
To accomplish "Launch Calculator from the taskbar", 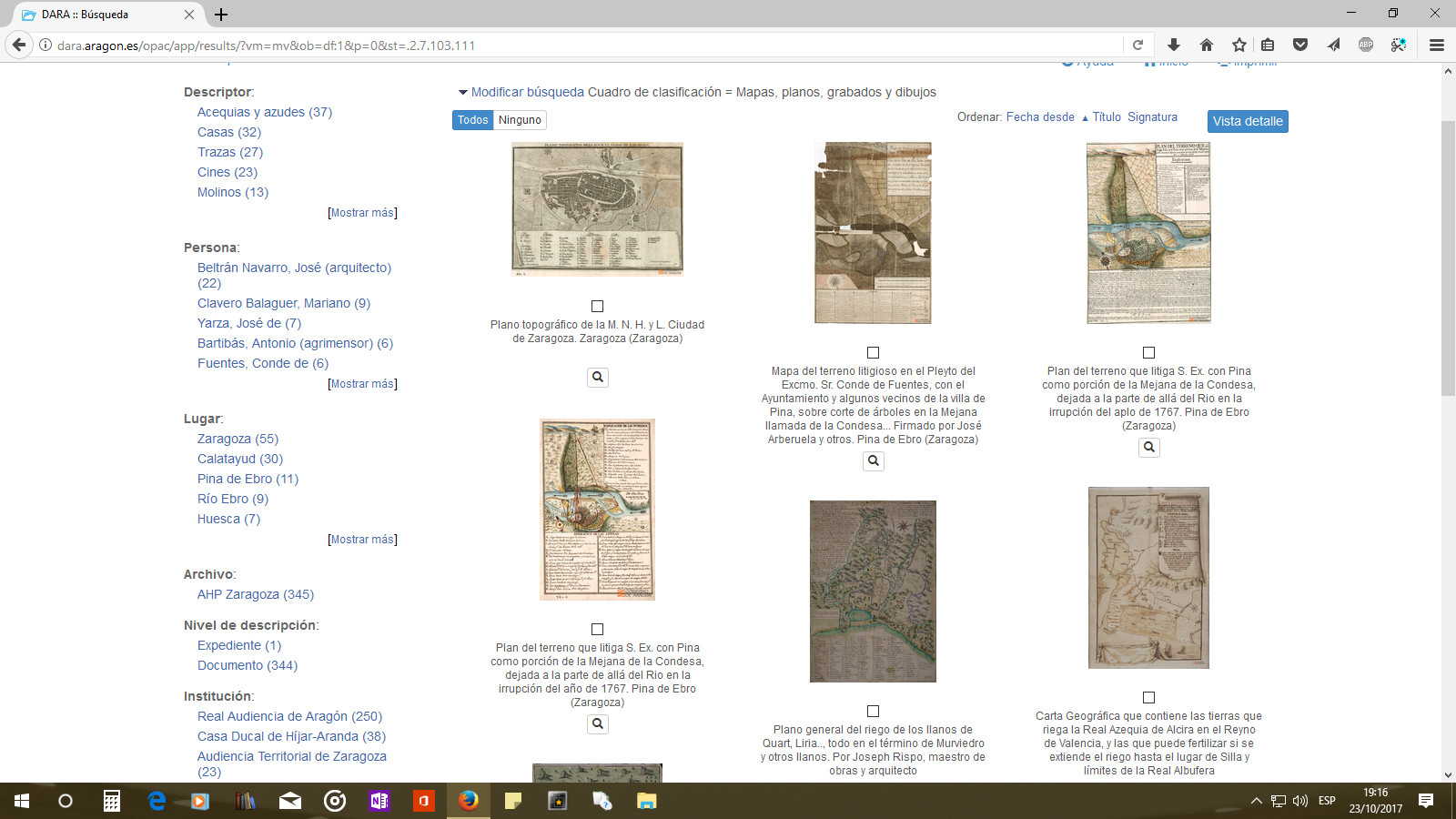I will click(x=112, y=801).
